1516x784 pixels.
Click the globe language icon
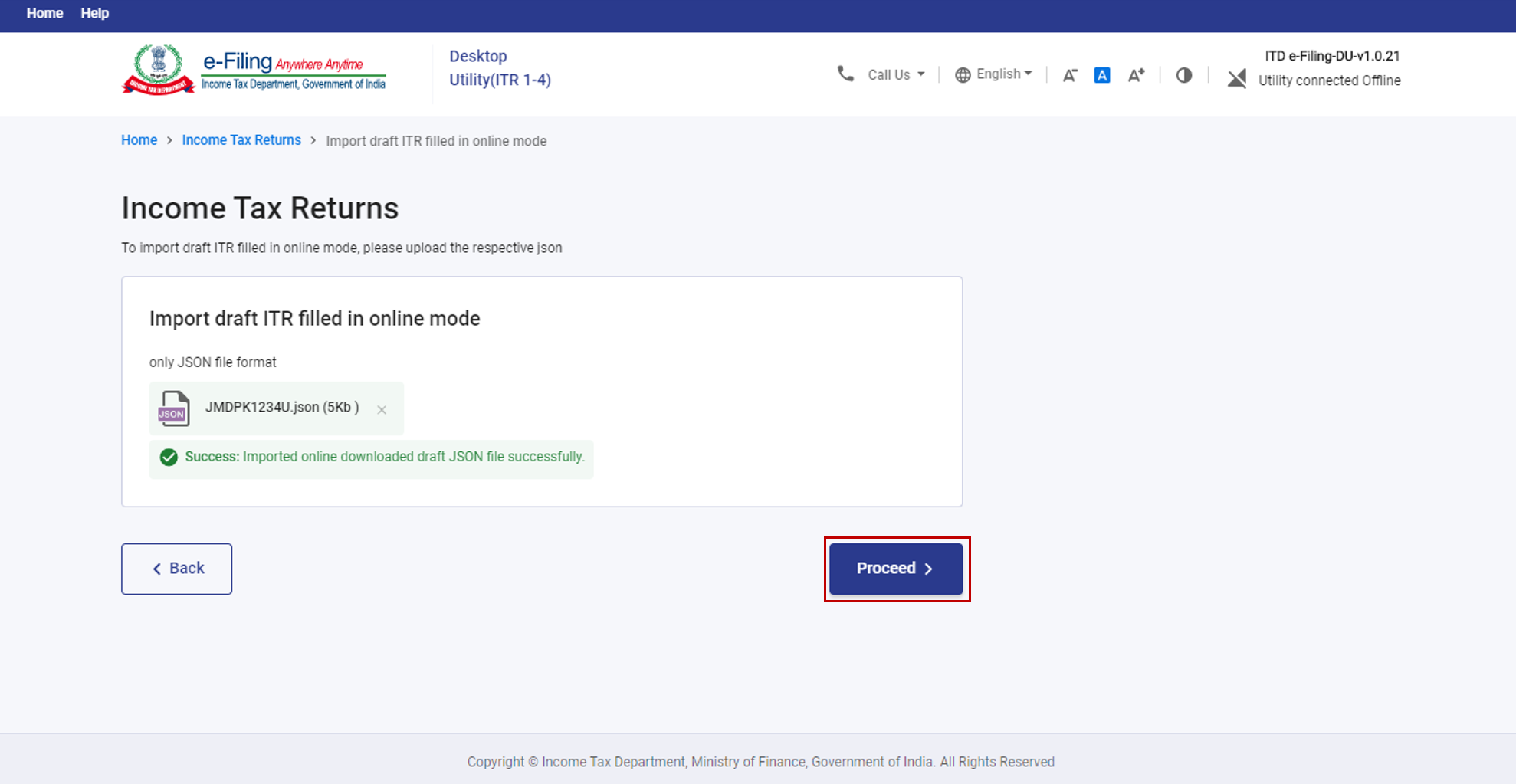(963, 75)
